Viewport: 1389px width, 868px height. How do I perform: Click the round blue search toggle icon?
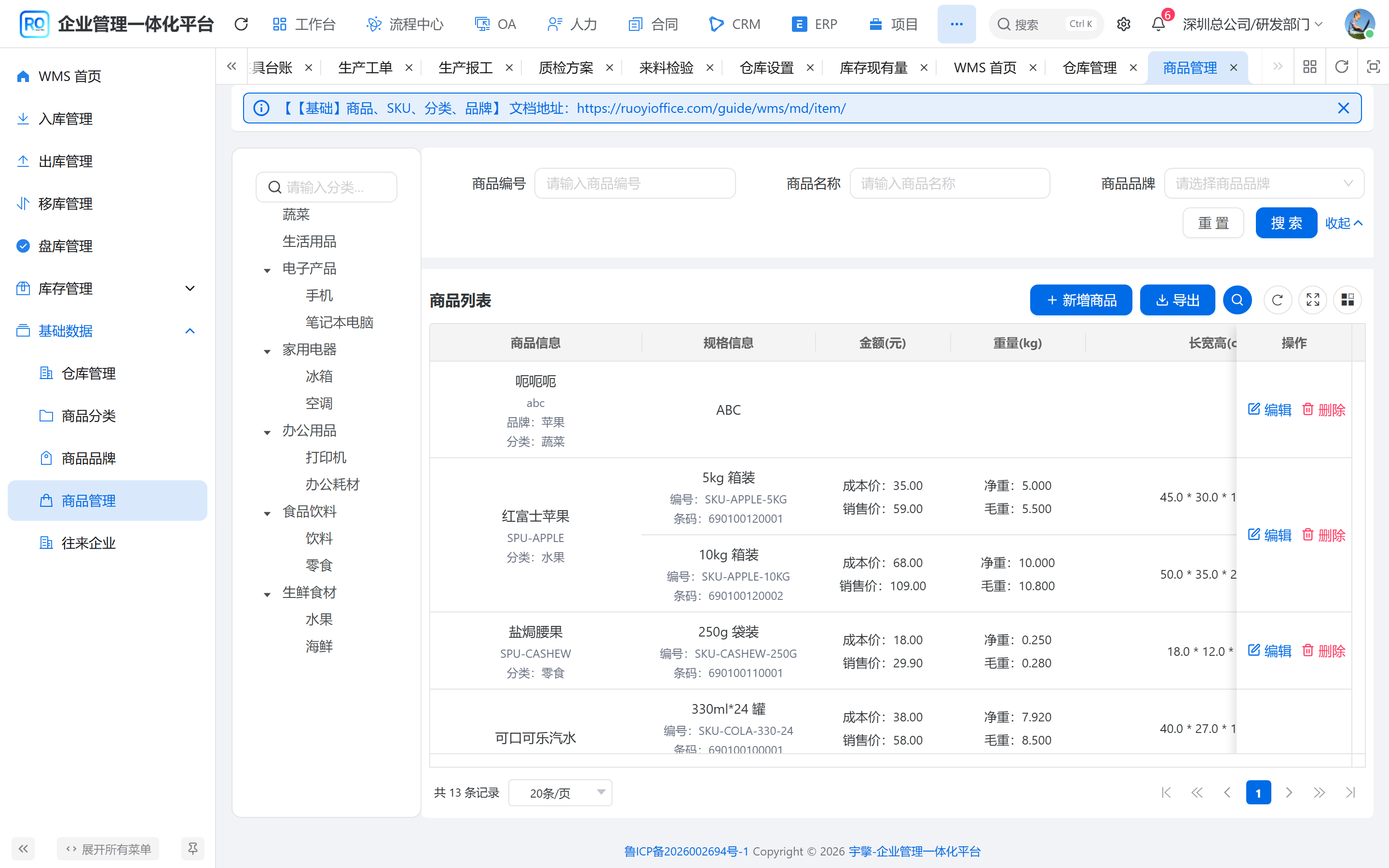(1237, 299)
